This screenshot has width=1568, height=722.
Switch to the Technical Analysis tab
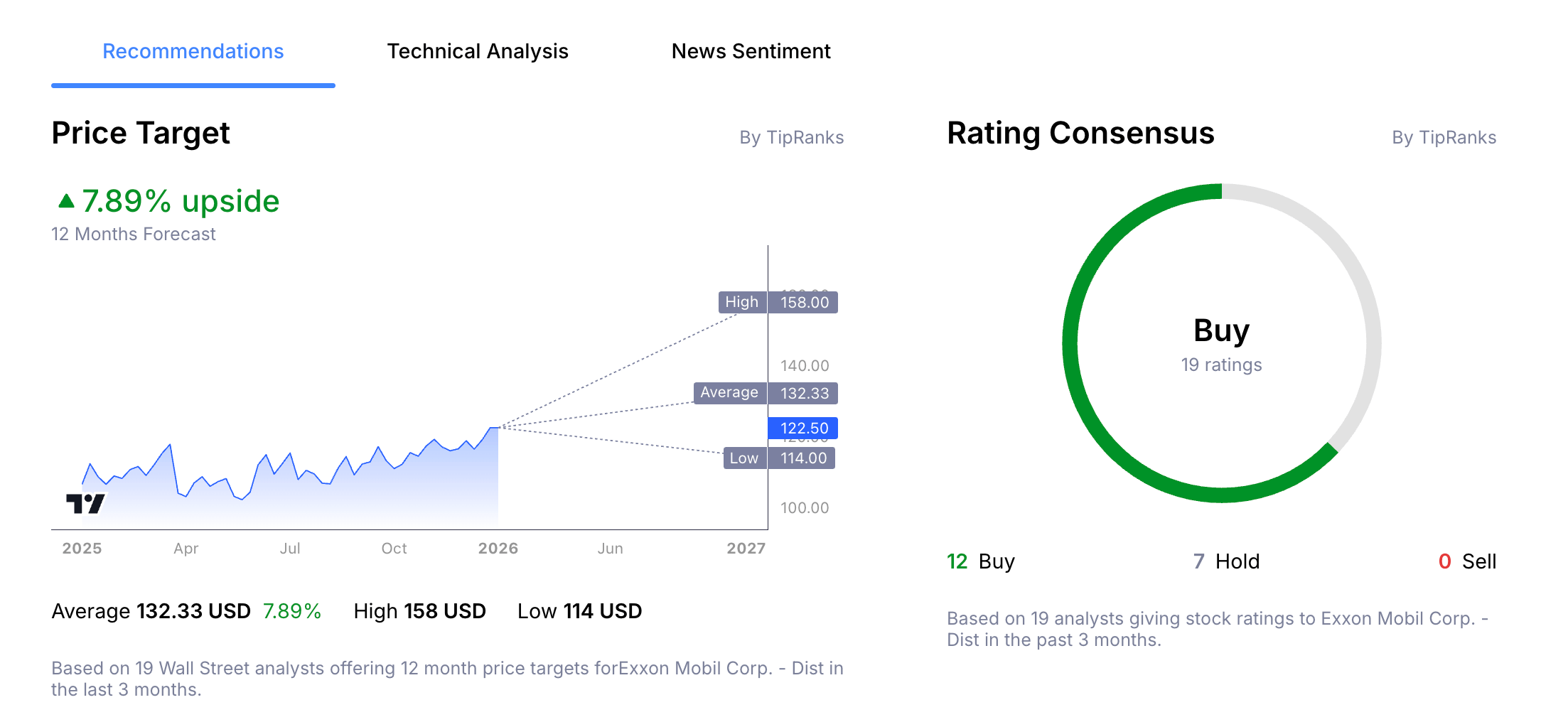click(477, 50)
